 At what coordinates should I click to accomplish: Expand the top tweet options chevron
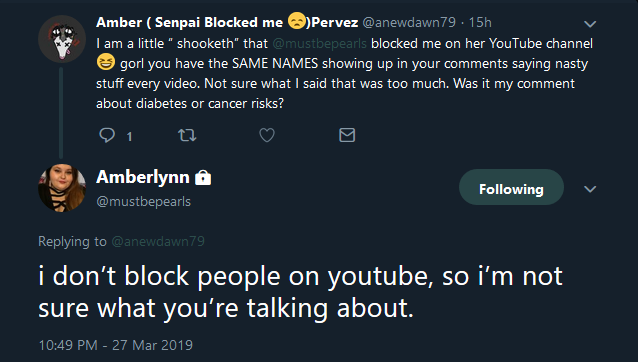tap(590, 24)
